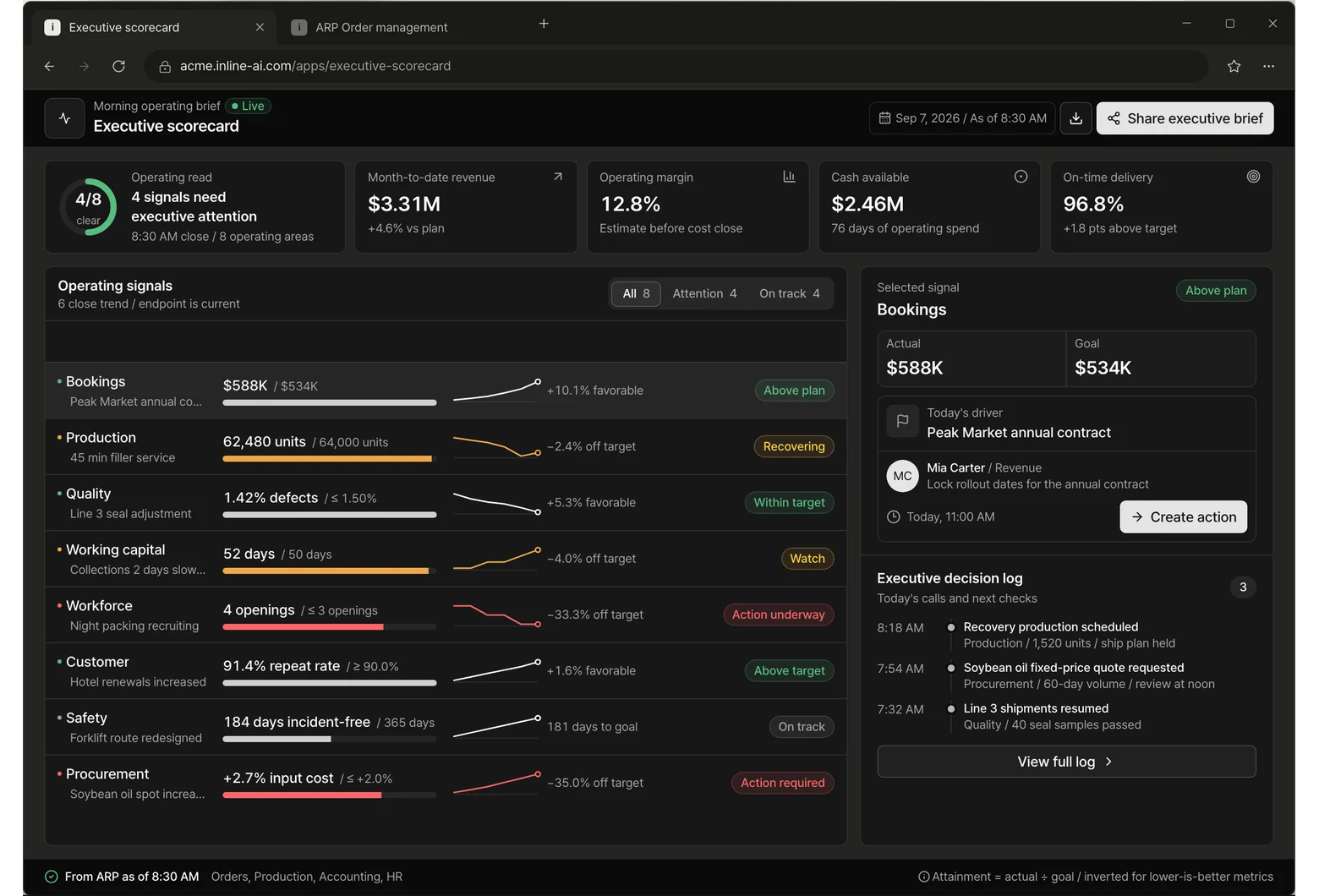Open the Soybean oil fixed-price quote log entry
The width and height of the screenshot is (1319, 896).
1066,675
